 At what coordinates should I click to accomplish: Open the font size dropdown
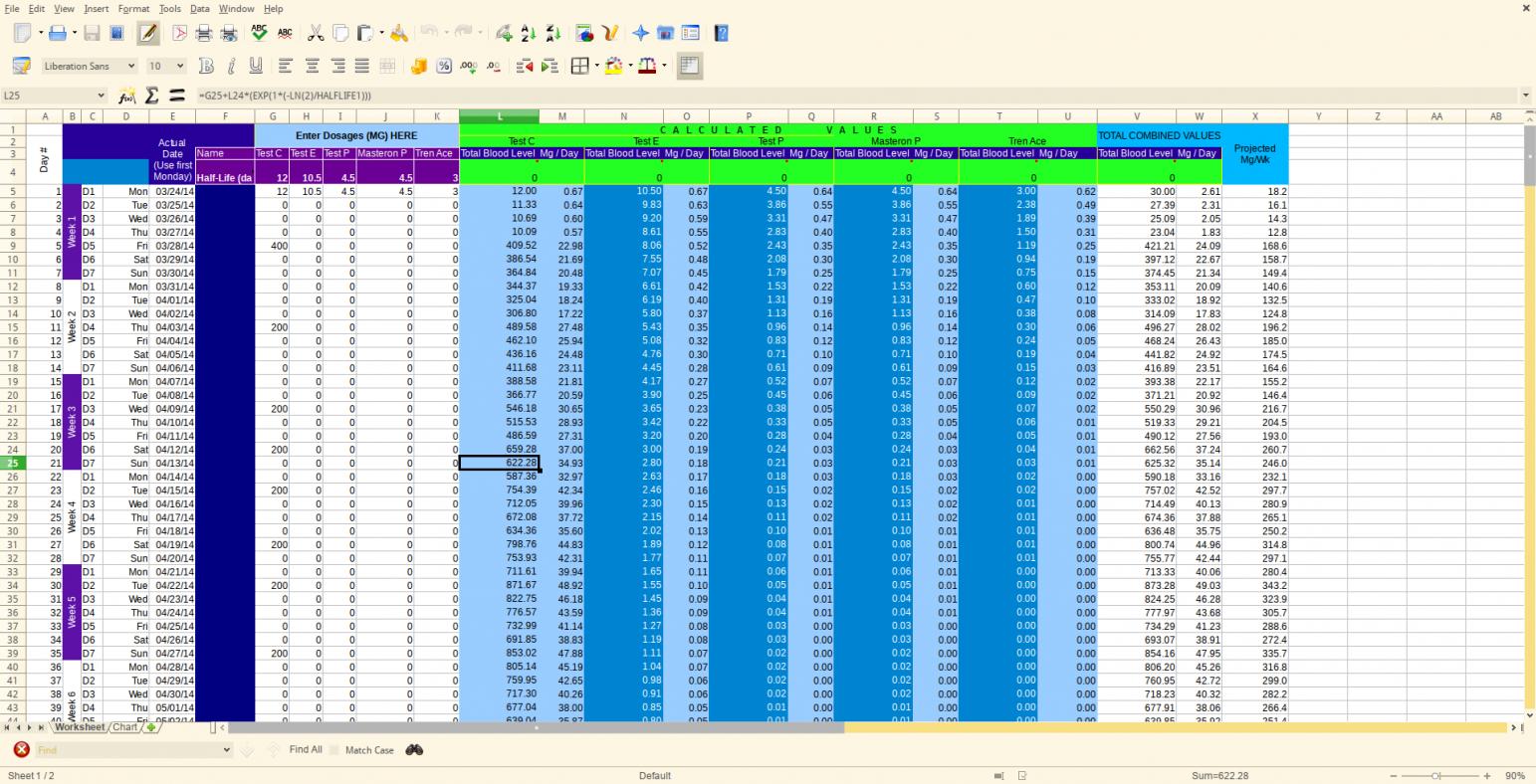(x=181, y=66)
